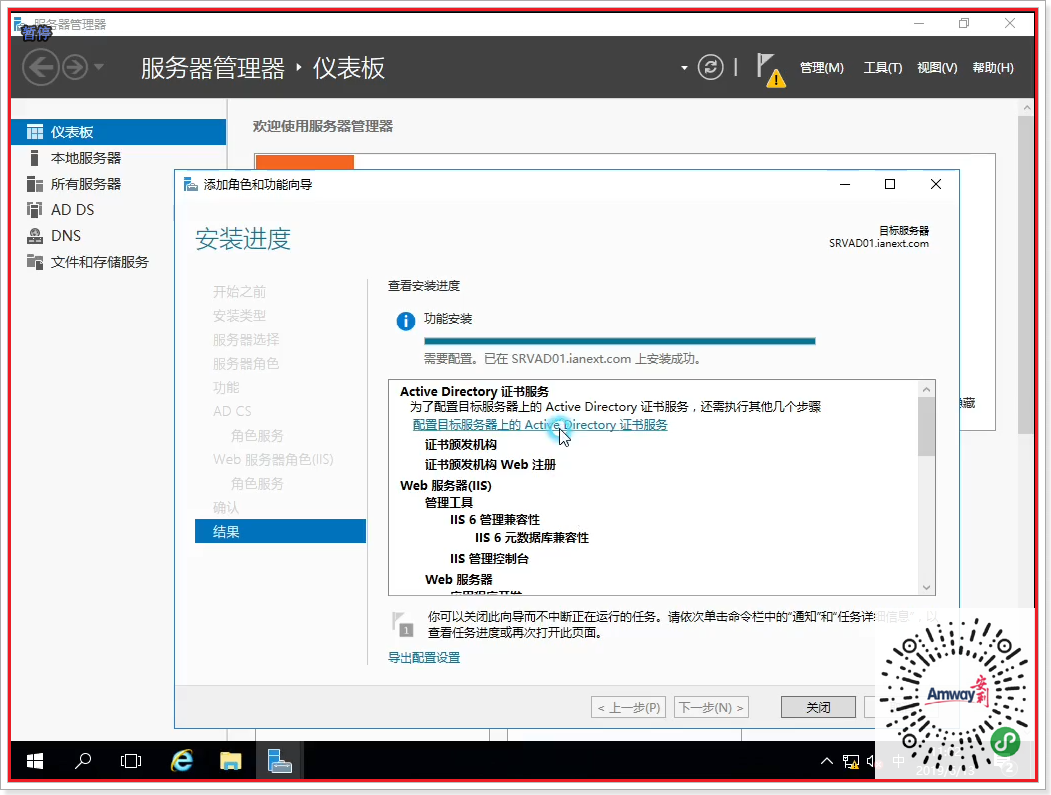Select the '证书颁发机构' entry in results
Image resolution: width=1051 pixels, height=795 pixels.
(460, 444)
